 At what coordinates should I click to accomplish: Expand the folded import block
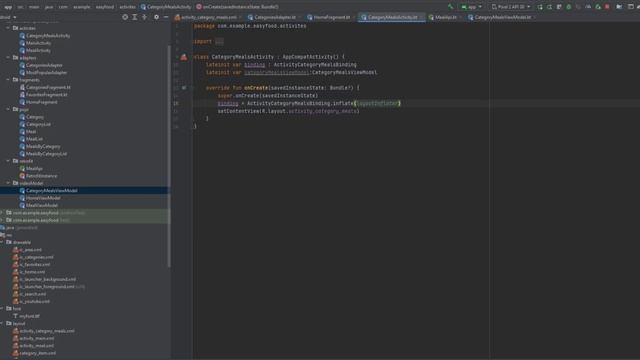[219, 42]
